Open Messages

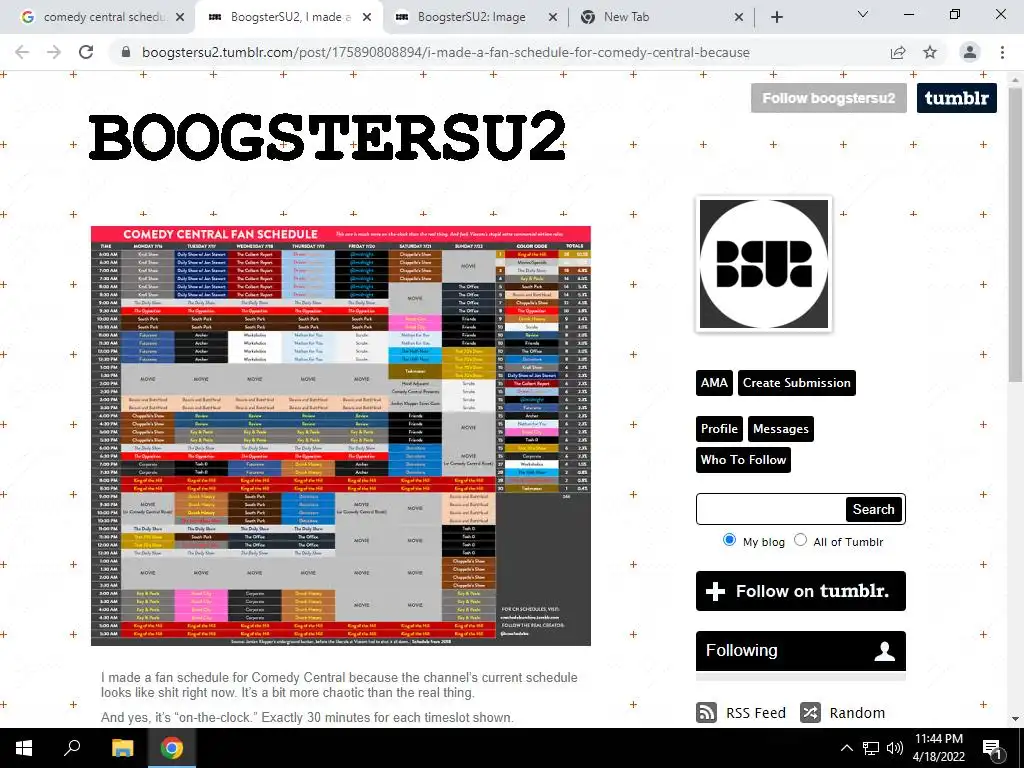pyautogui.click(x=781, y=429)
